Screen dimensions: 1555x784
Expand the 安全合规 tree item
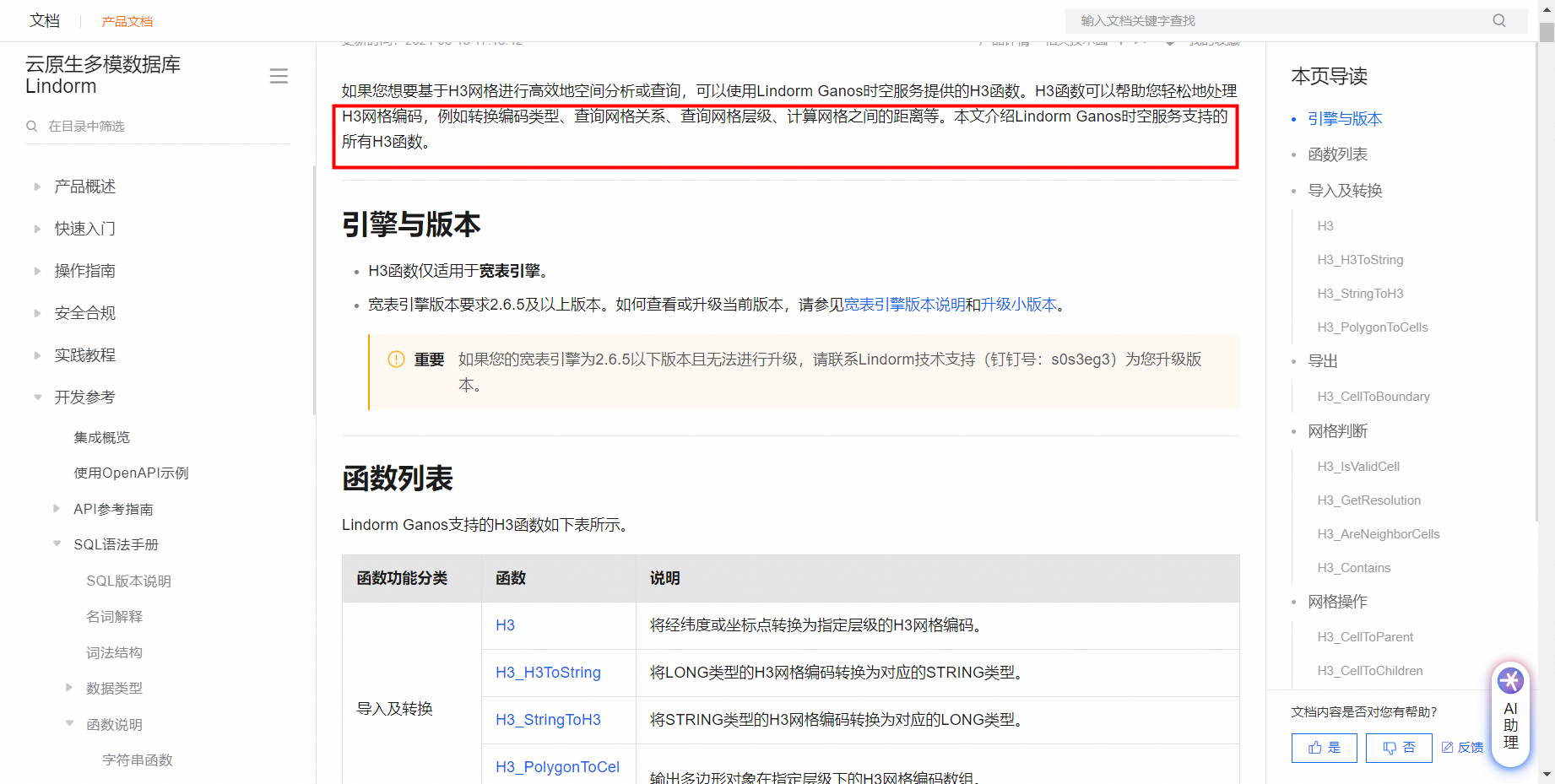click(x=37, y=313)
